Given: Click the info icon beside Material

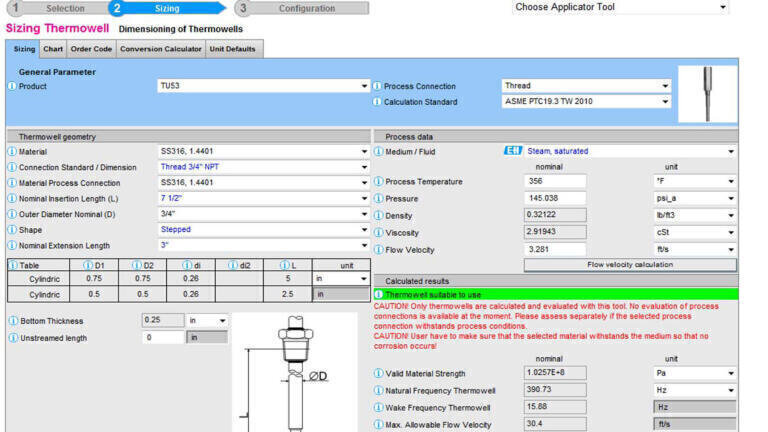Looking at the screenshot, I should [x=12, y=152].
